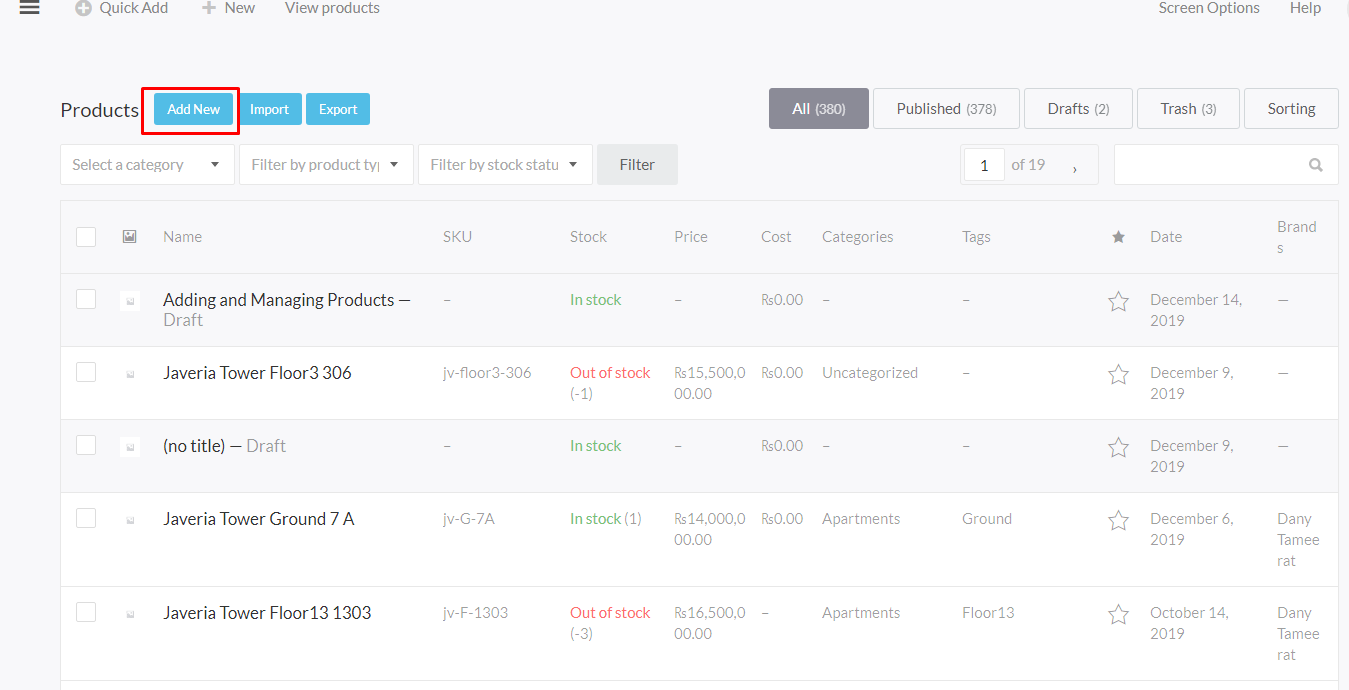1349x690 pixels.
Task: Open the Trash tab
Action: 1188,109
